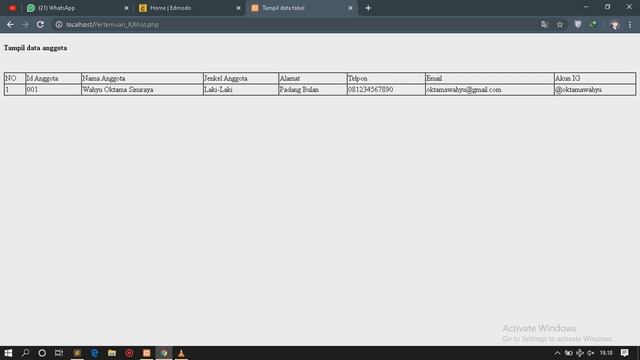Go back to the previous page
This screenshot has height=360, width=640.
click(10, 24)
